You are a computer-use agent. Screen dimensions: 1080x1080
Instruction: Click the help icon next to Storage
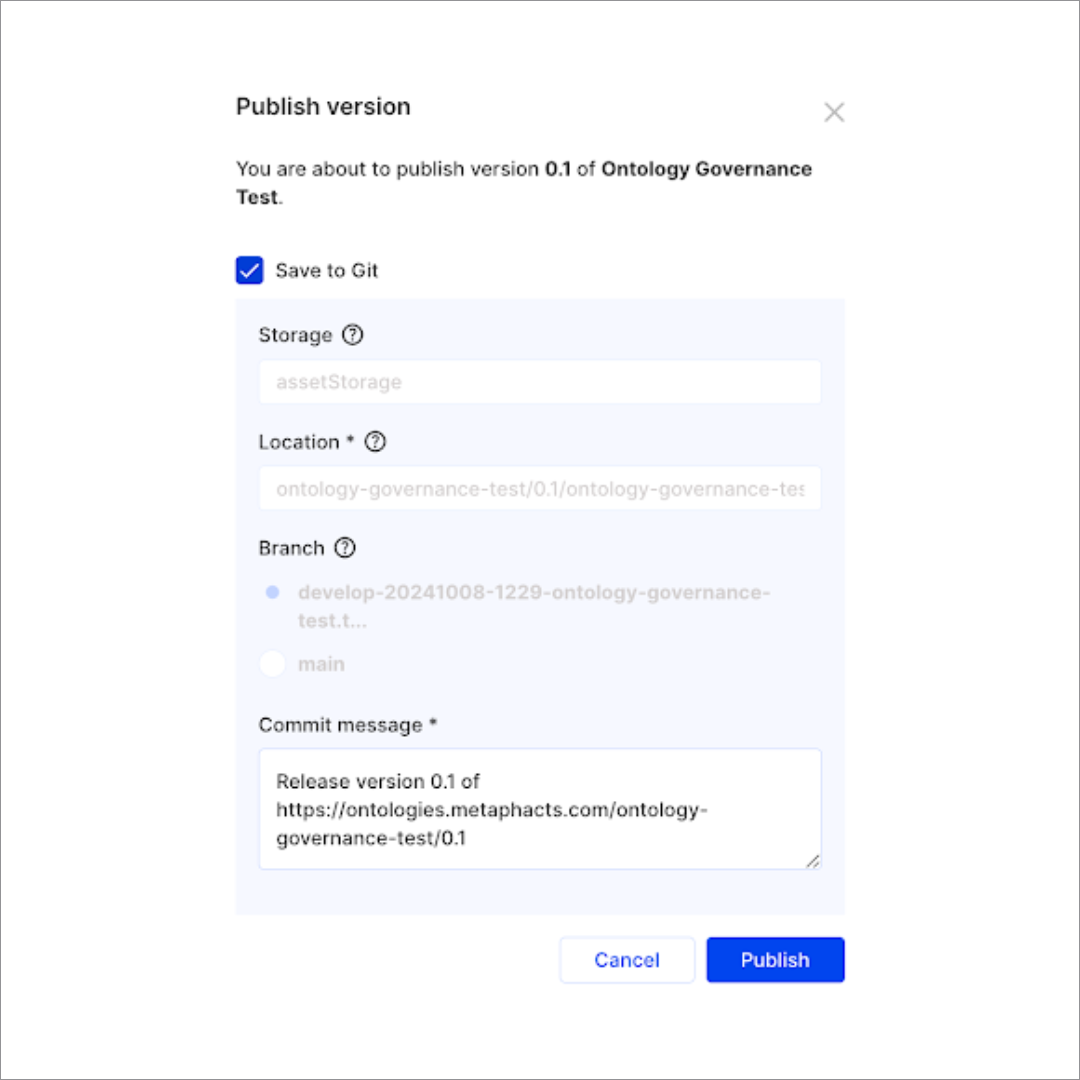click(352, 335)
